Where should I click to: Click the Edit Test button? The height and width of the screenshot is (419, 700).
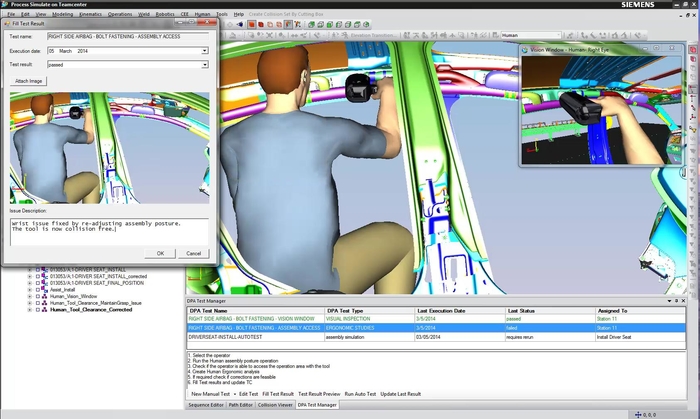coord(248,394)
